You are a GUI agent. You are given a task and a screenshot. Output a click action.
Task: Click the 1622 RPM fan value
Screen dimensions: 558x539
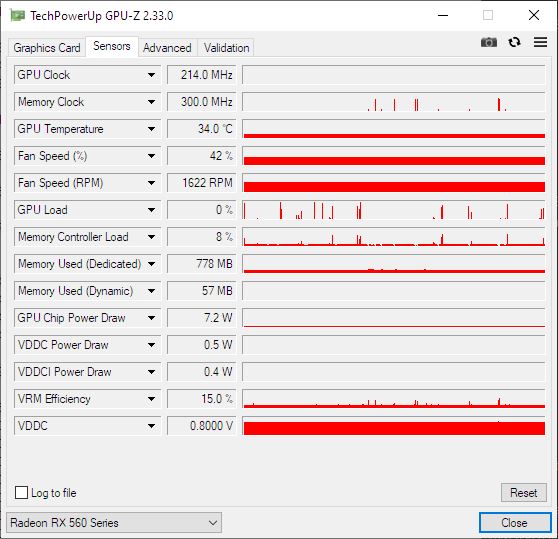[201, 183]
